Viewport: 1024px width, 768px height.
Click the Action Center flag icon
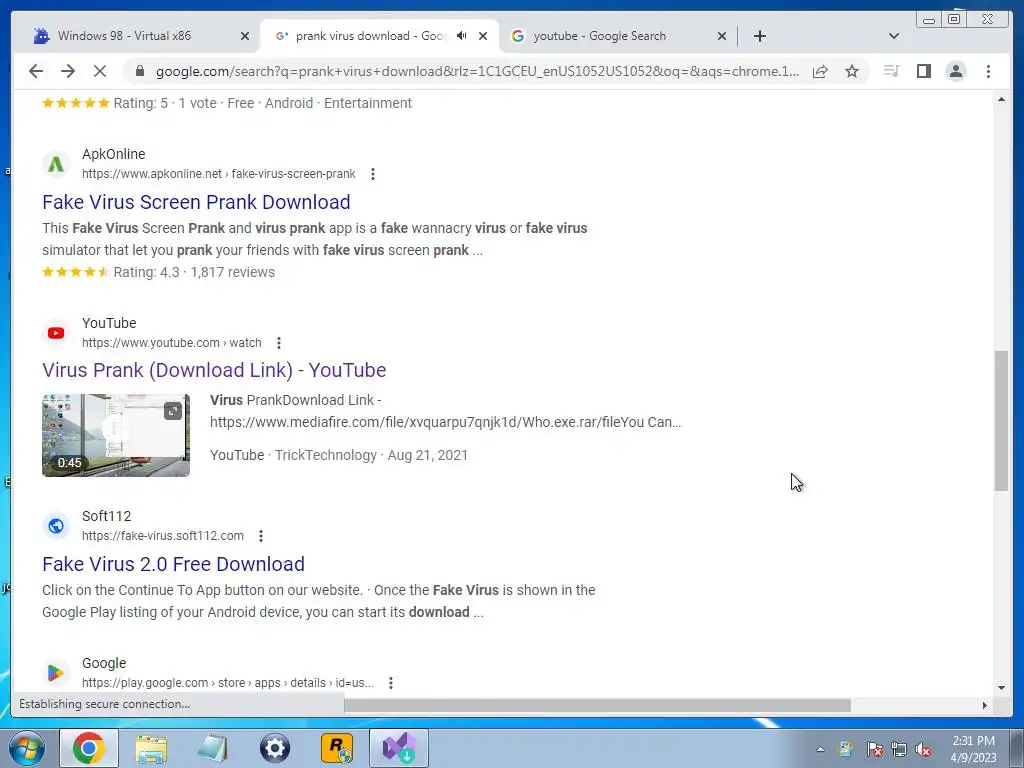pyautogui.click(x=874, y=749)
